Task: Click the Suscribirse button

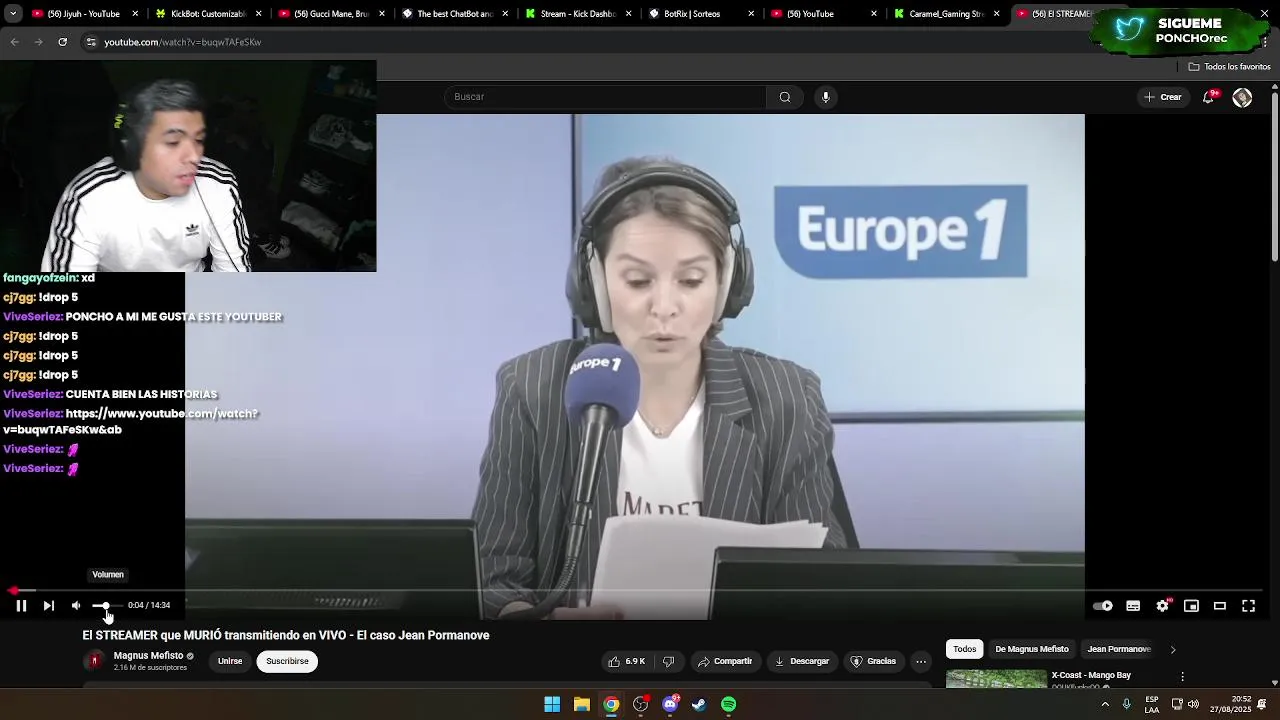Action: click(287, 661)
